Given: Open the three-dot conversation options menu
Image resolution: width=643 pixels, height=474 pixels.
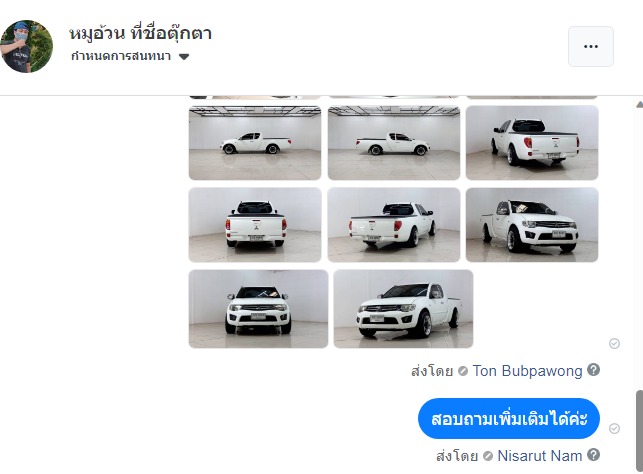Looking at the screenshot, I should point(591,46).
